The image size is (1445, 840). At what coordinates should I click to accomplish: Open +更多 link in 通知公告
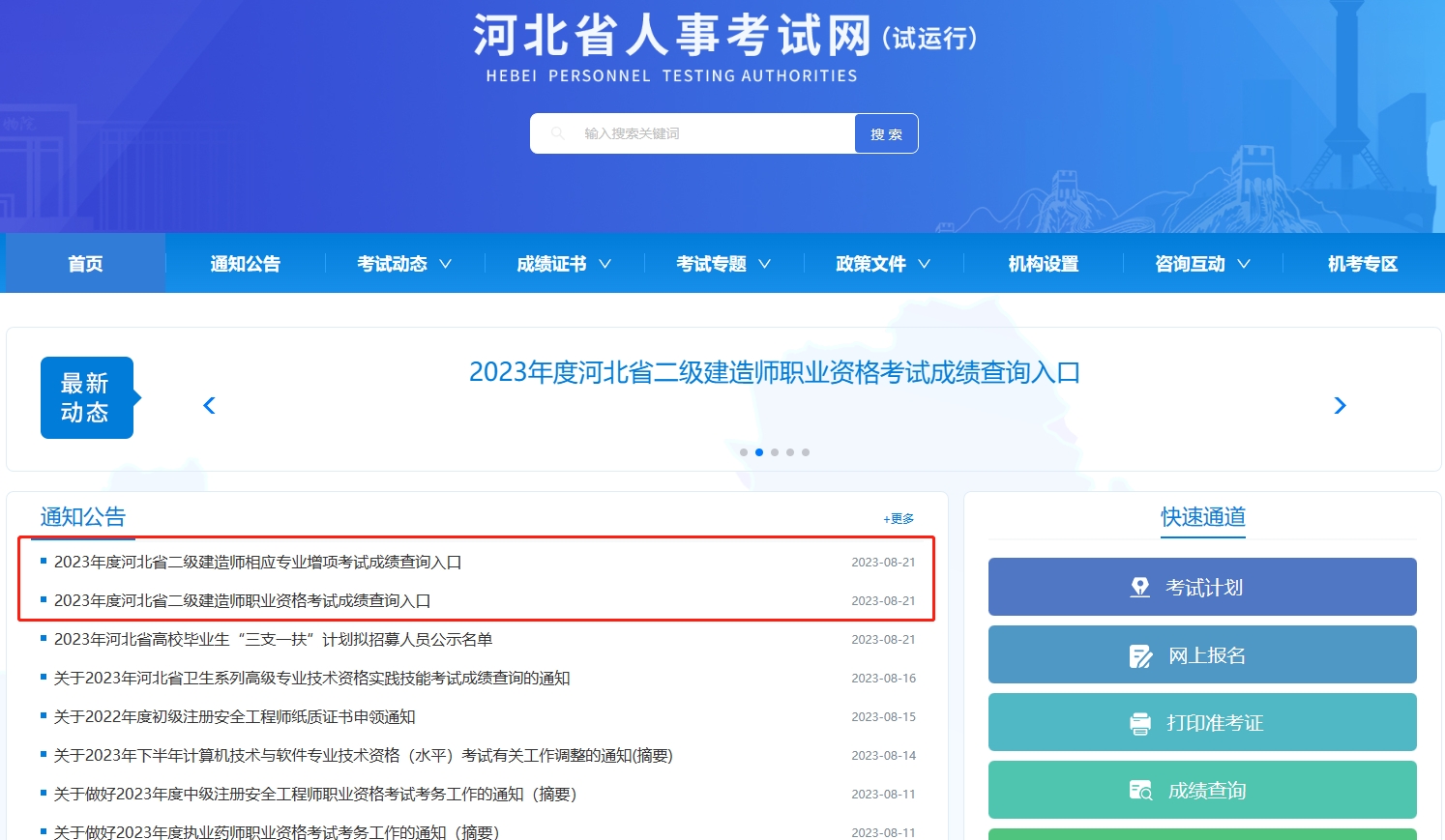coord(899,519)
